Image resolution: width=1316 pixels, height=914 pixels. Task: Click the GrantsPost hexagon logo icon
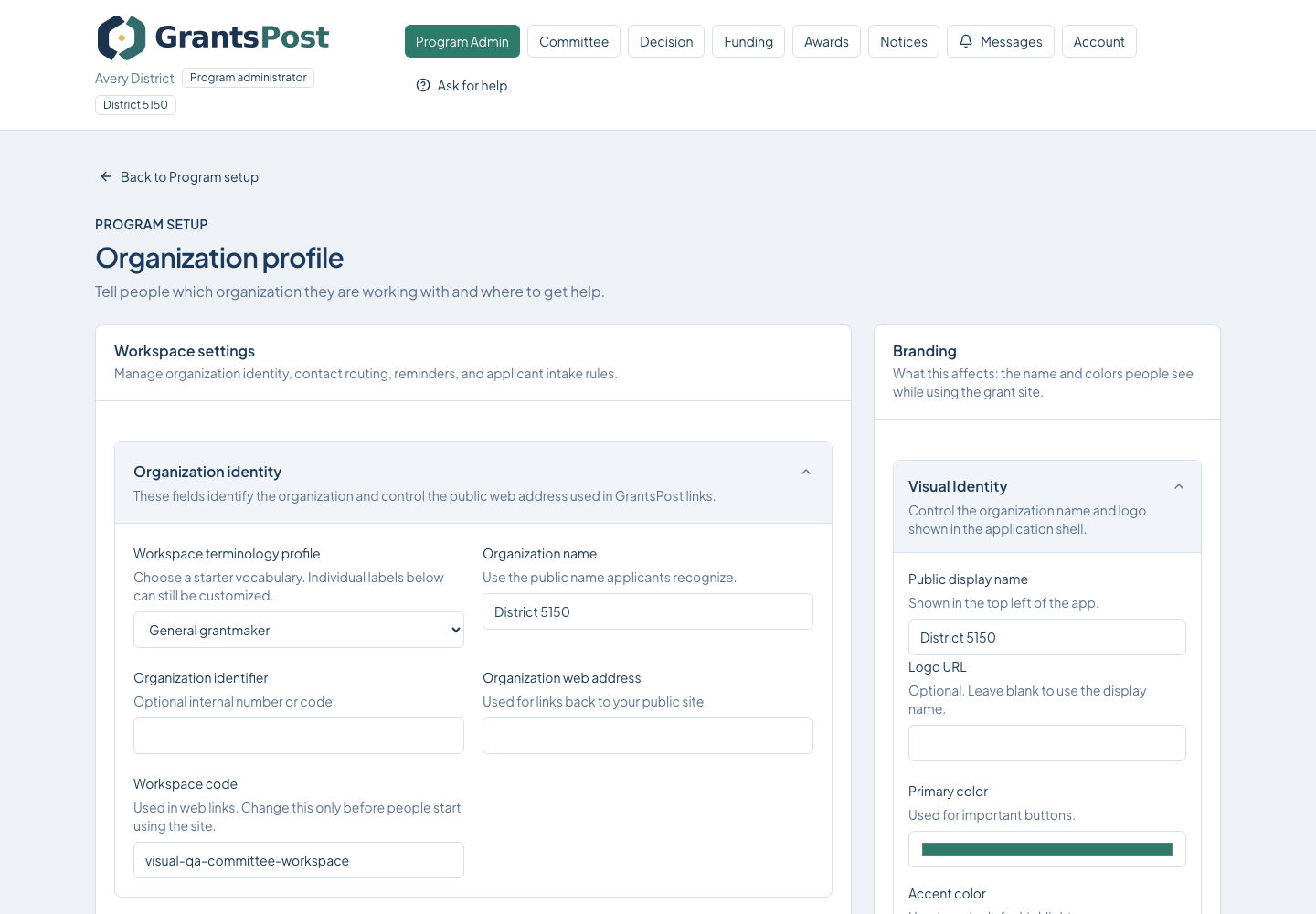(x=122, y=37)
